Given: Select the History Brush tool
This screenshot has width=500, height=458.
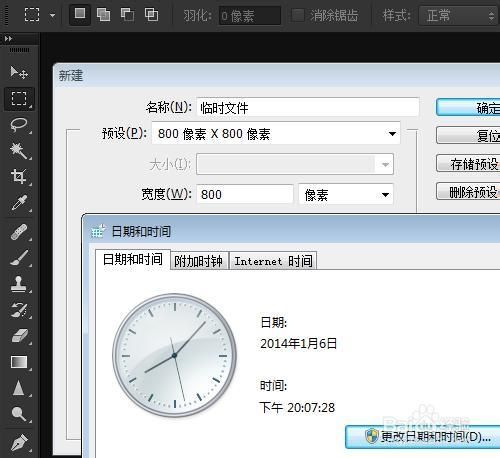Looking at the screenshot, I should pos(19,310).
